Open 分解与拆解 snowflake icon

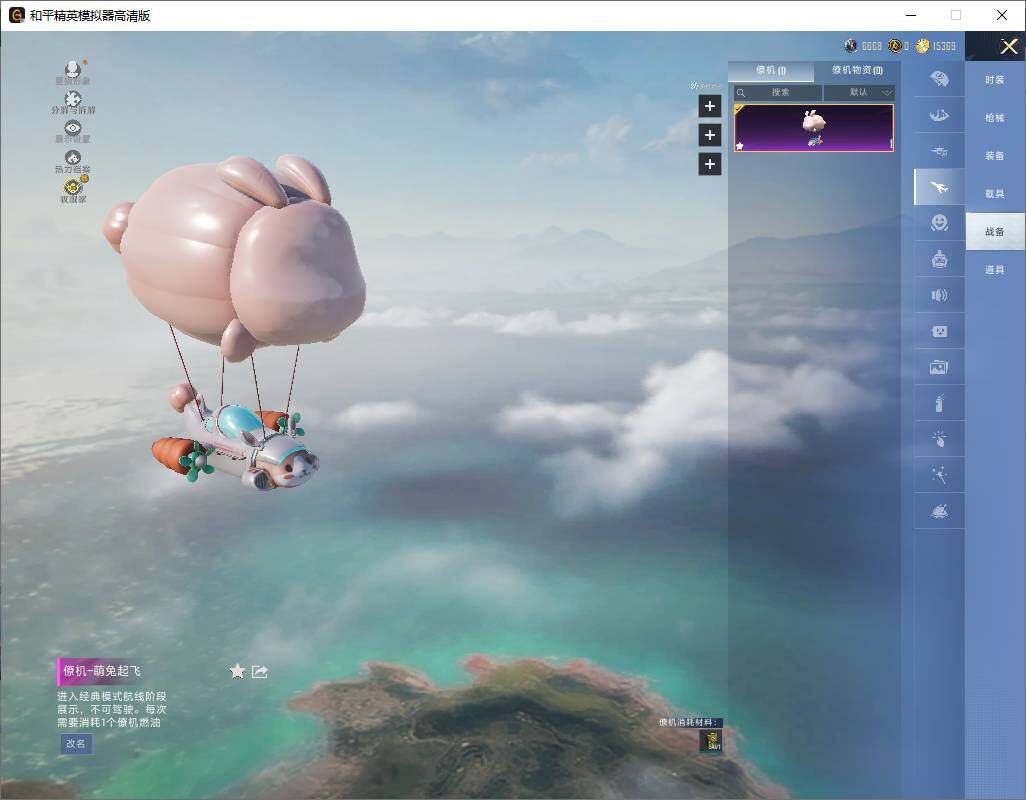73,99
